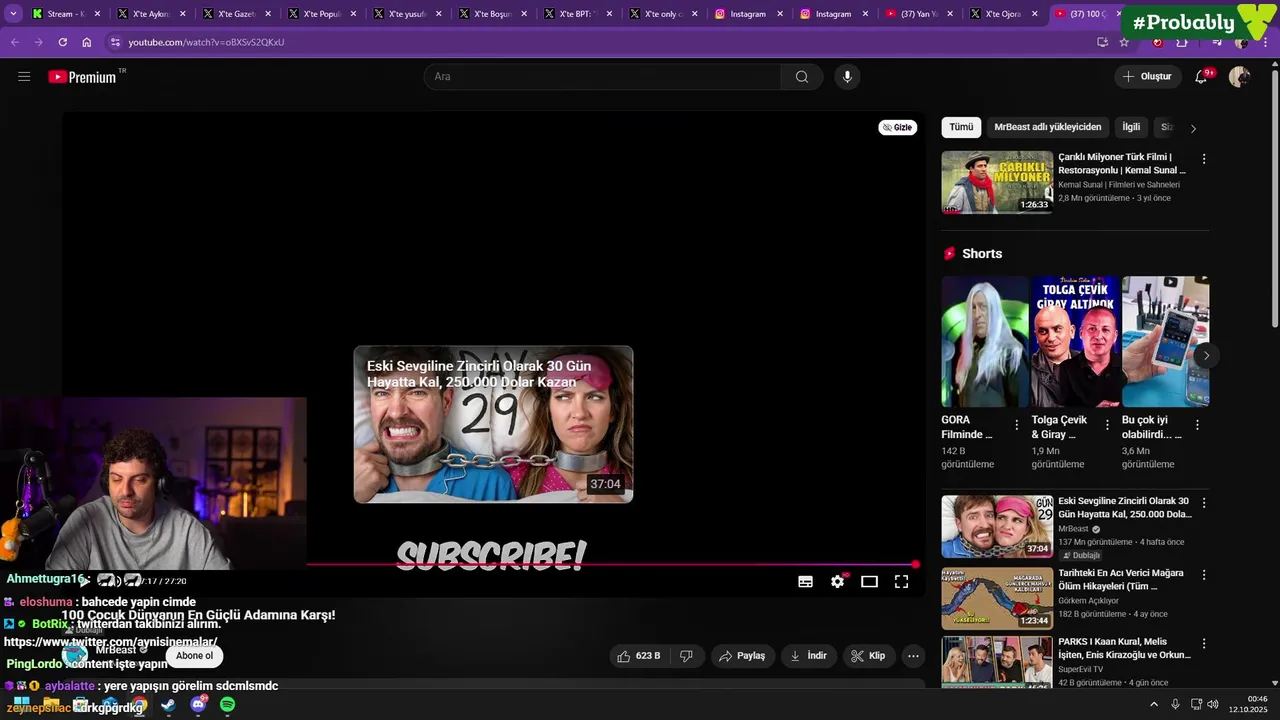View site information icon in address bar
The width and height of the screenshot is (1280, 720).
tap(115, 42)
